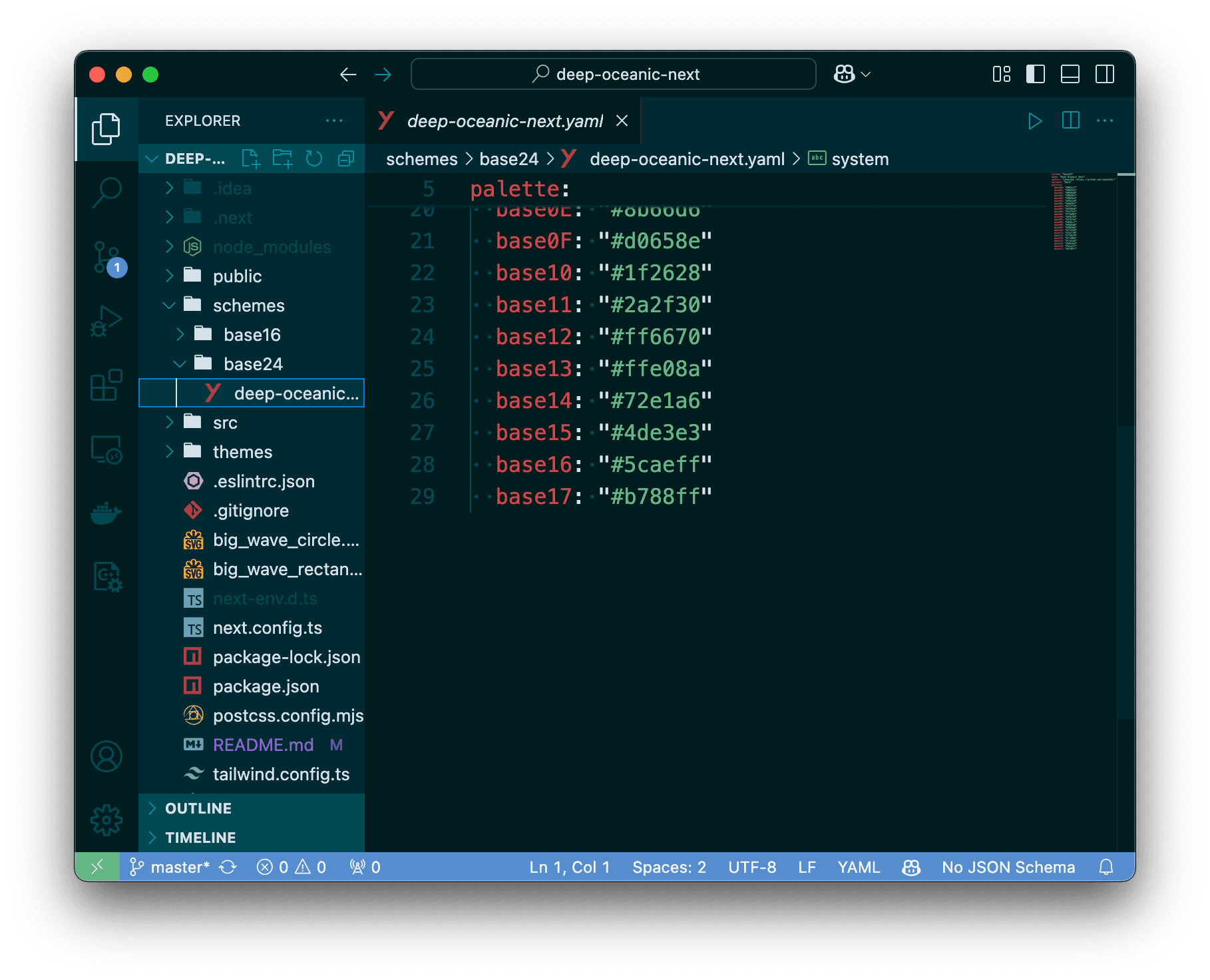1210x980 pixels.
Task: Expand the TIMELINE section
Action: coord(252,838)
